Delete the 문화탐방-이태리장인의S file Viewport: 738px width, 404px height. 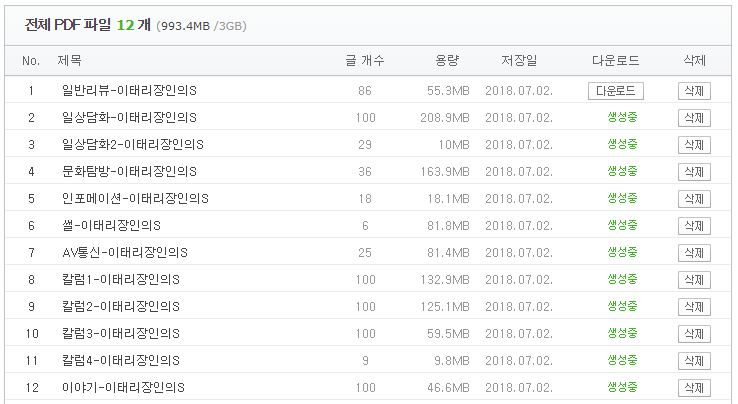click(694, 172)
